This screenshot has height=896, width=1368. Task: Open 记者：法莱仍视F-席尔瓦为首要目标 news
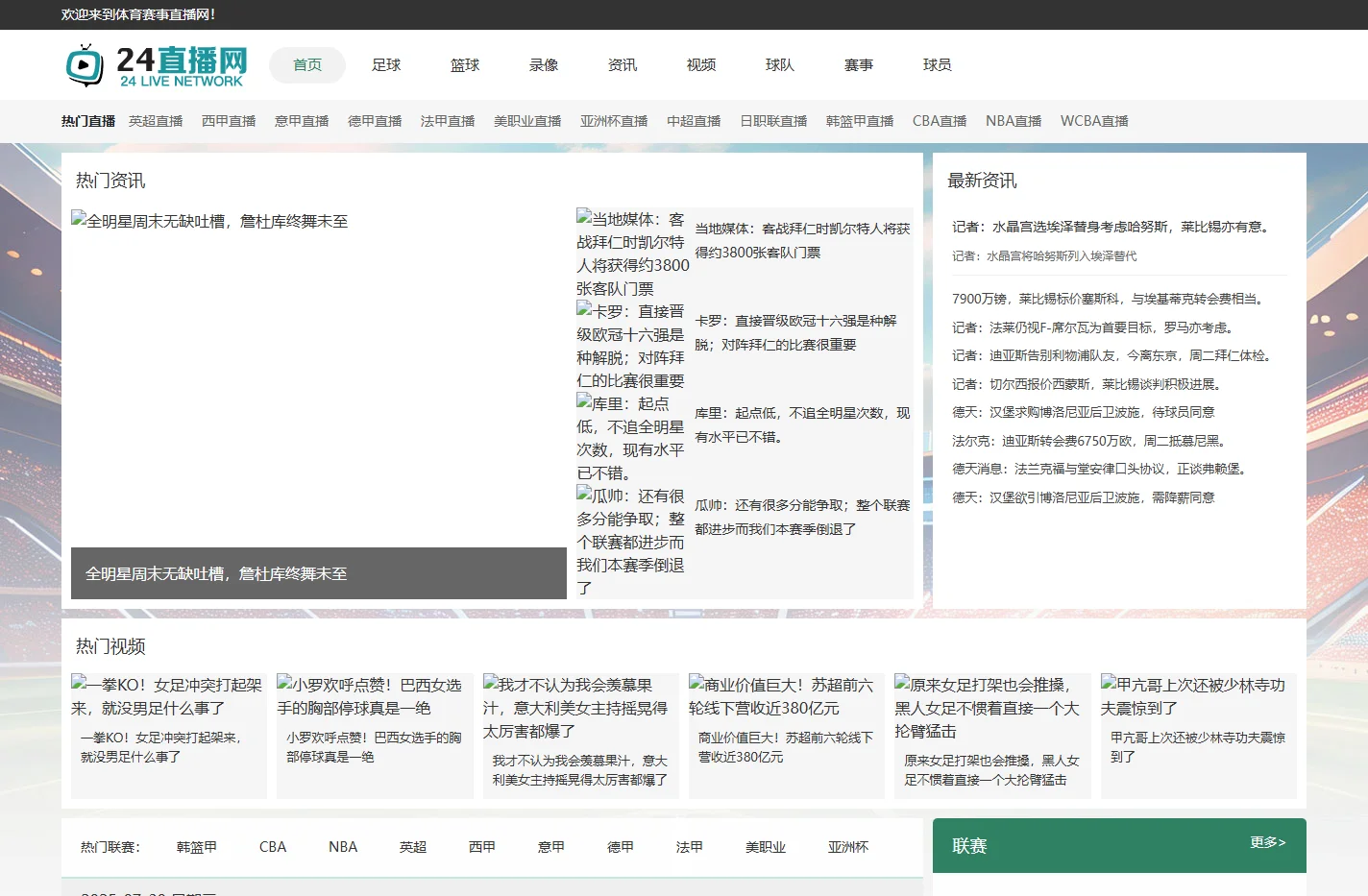(1095, 327)
